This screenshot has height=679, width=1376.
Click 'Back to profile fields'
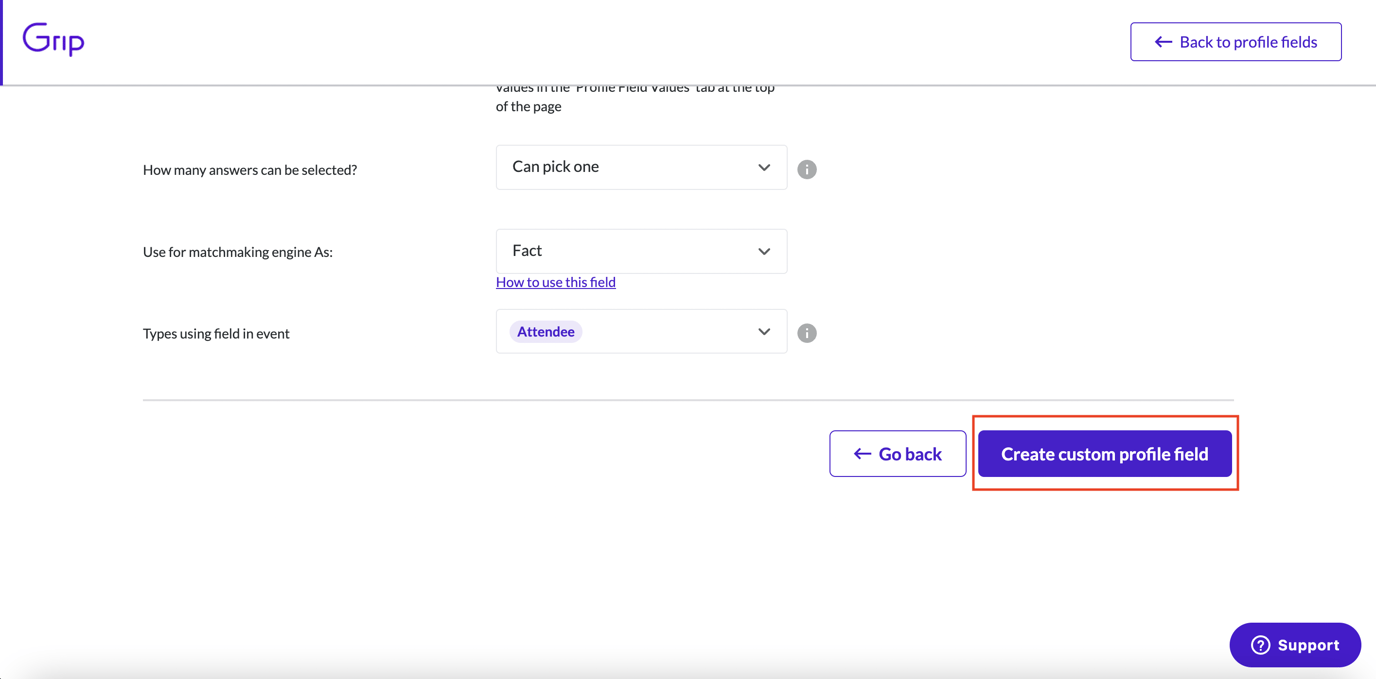tap(1236, 41)
